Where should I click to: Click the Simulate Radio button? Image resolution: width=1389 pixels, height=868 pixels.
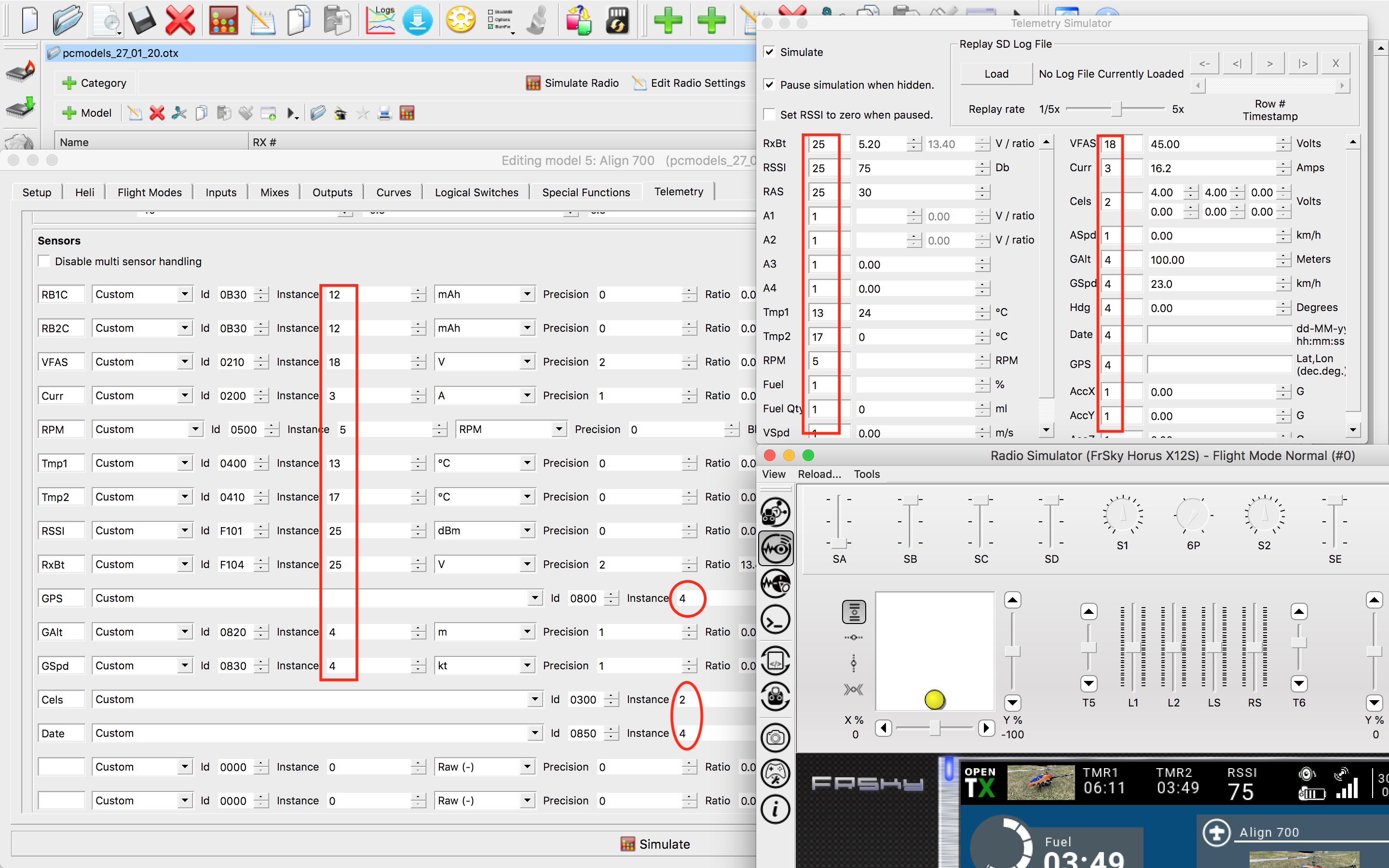[572, 82]
